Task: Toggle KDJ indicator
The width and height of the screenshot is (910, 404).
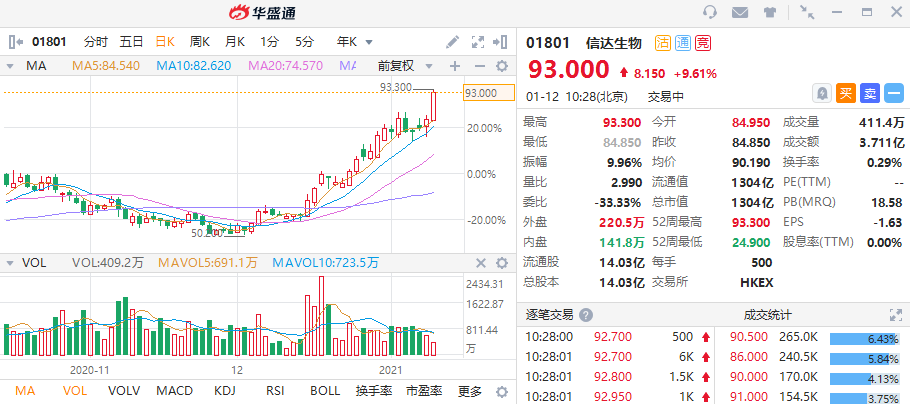Action: click(x=225, y=391)
